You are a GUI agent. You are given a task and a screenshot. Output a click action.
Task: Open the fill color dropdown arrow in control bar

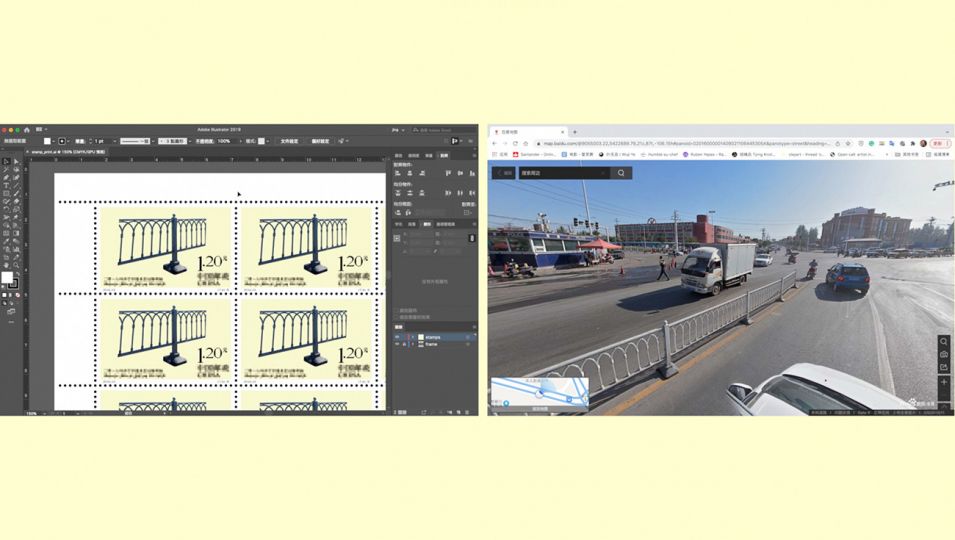[x=56, y=141]
